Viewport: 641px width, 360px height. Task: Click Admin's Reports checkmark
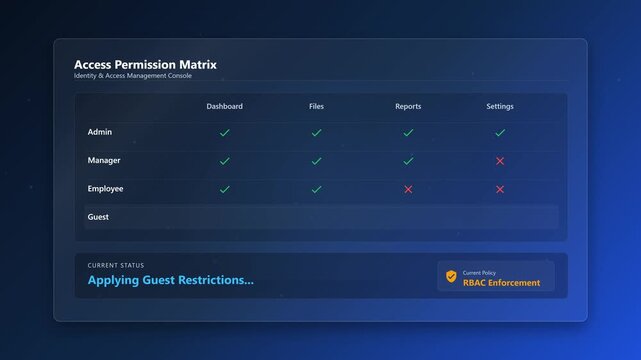(408, 133)
